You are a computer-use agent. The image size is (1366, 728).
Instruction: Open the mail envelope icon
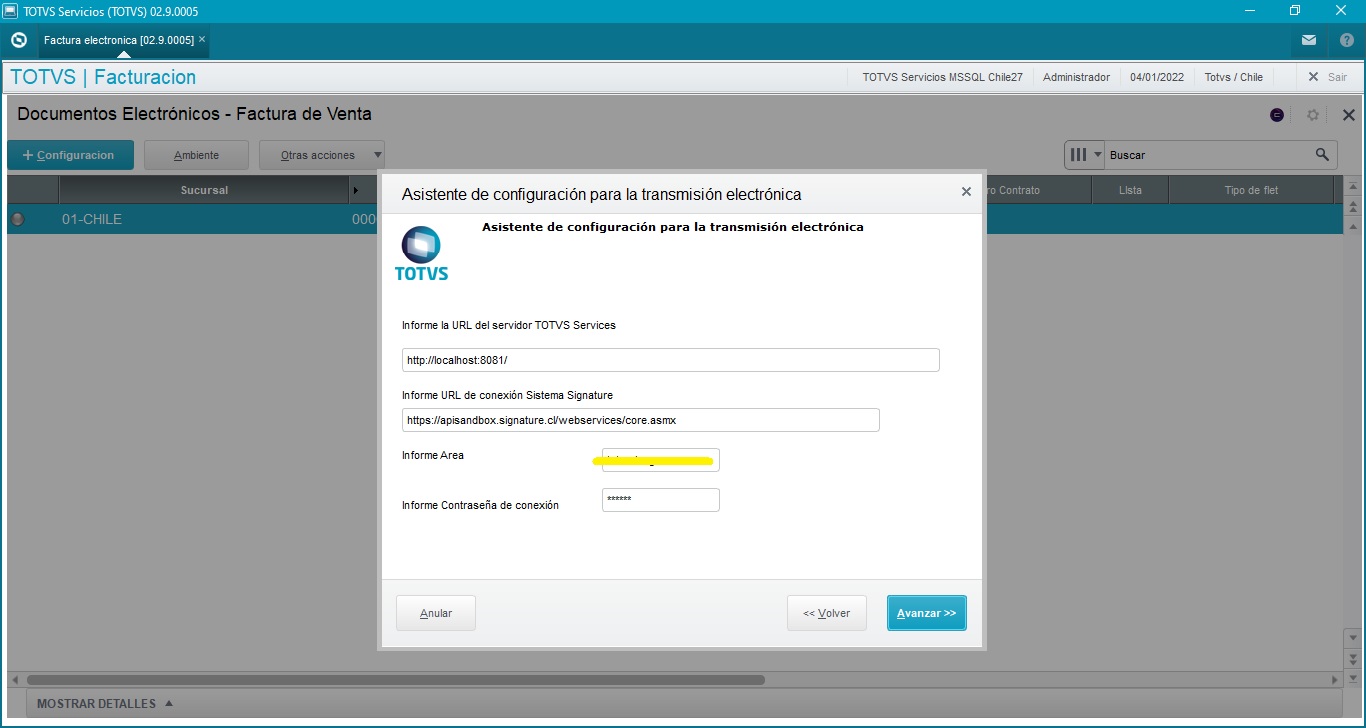(x=1309, y=40)
